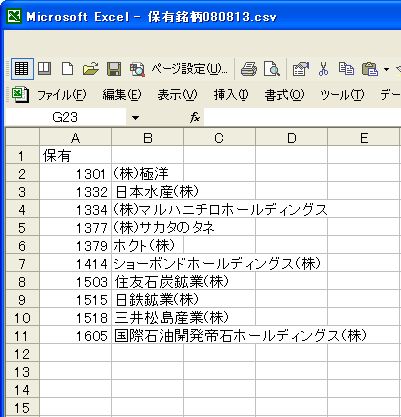
Task: Click cell with code 1334
Action: tap(75, 209)
